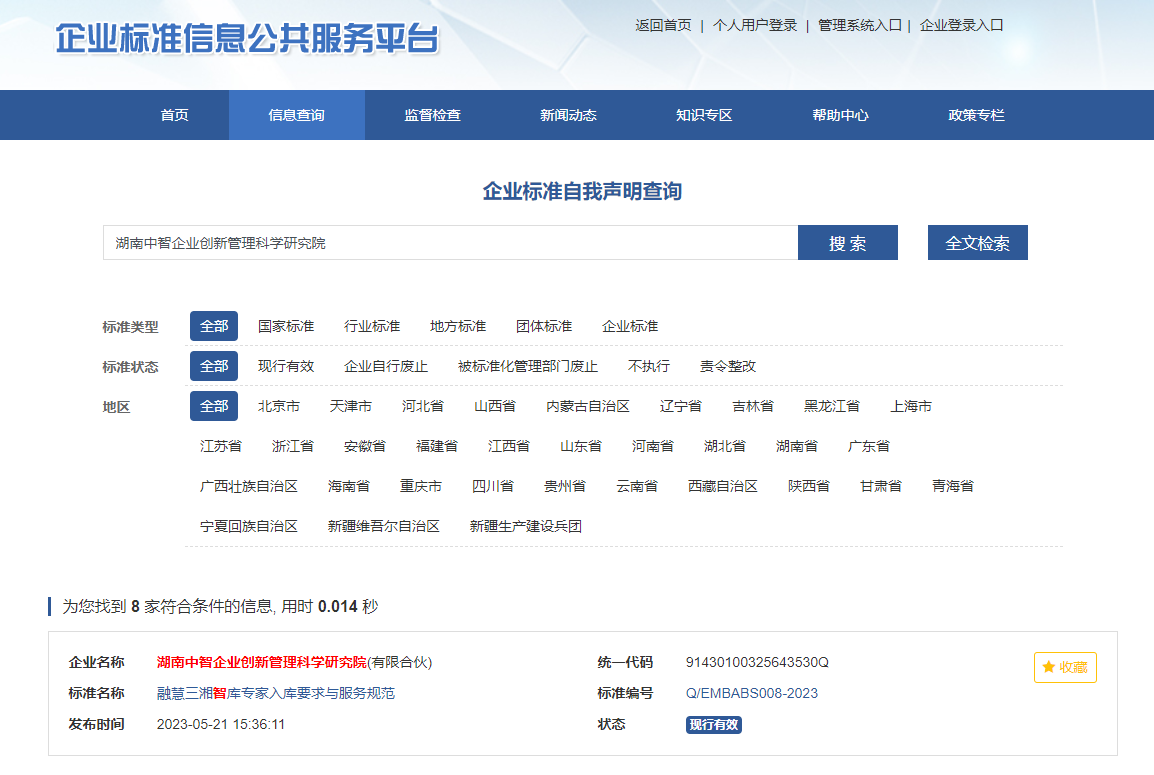
Task: Click the 个人用户登录 link
Action: (755, 25)
